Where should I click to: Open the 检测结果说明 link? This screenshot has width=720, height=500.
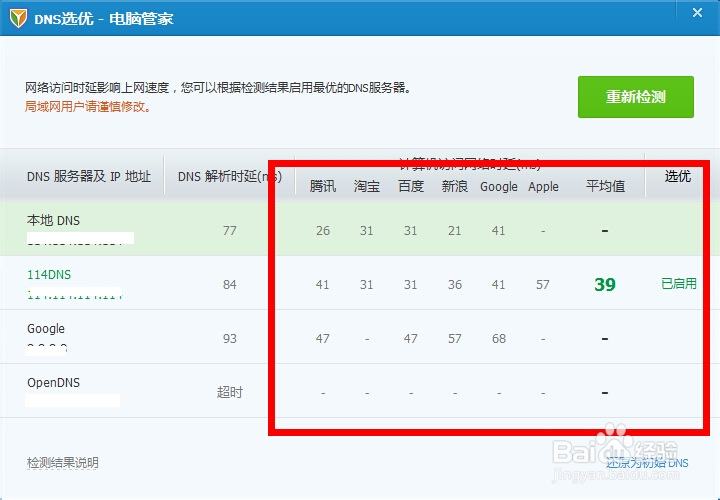[x=62, y=462]
